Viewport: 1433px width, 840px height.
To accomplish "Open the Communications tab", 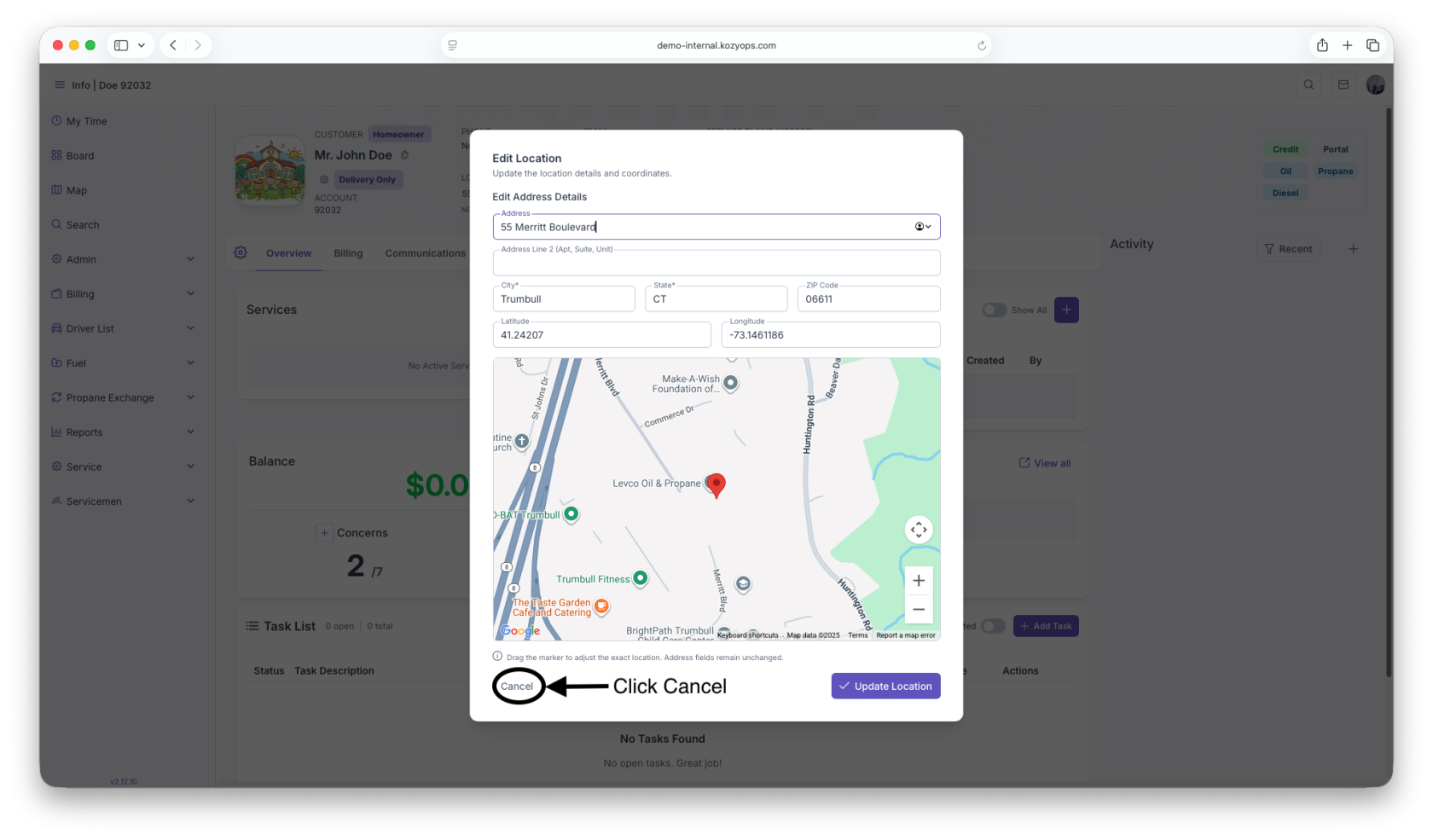I will coord(425,253).
